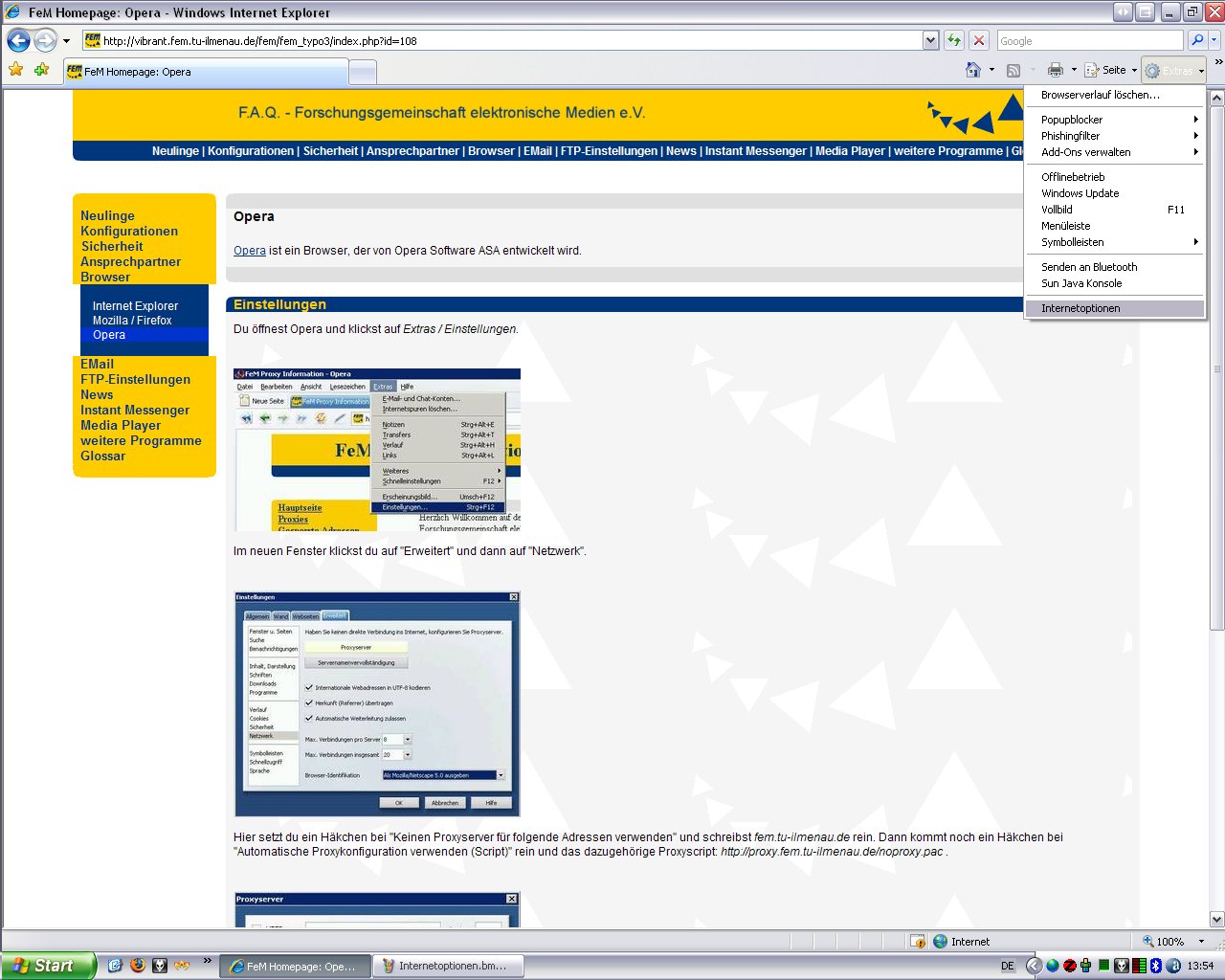The width and height of the screenshot is (1225, 980).
Task: Open Favorites Center star icon
Action: 15,70
